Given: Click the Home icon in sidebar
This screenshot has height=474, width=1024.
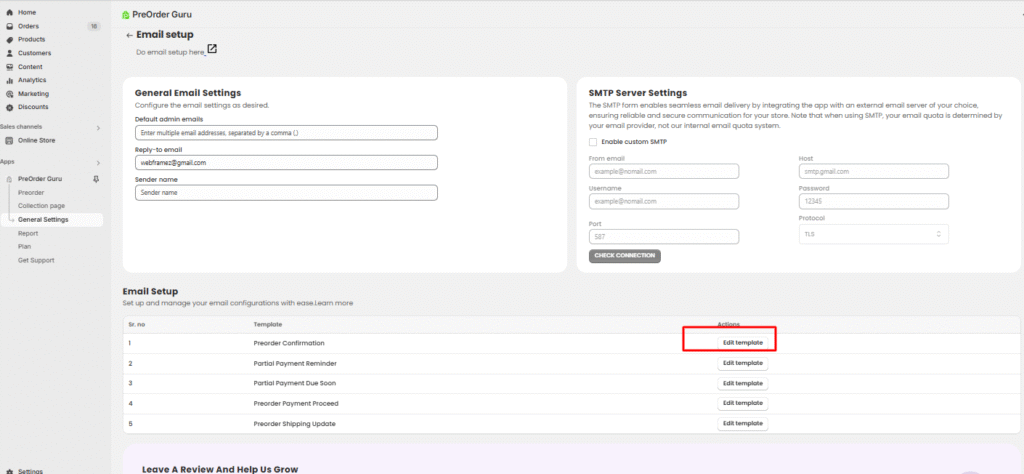Looking at the screenshot, I should coord(9,12).
